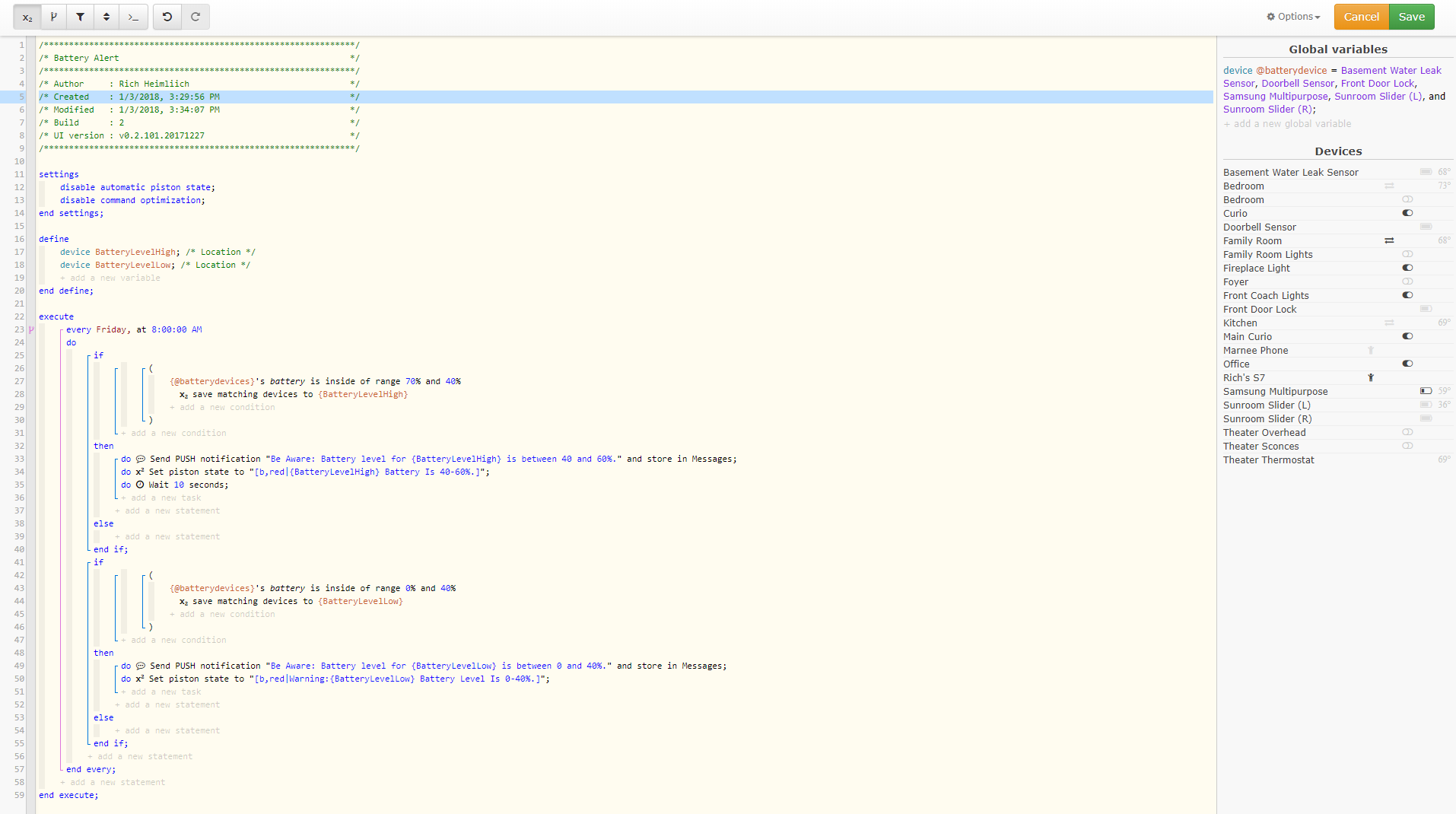Toggle the Curio switch

pos(1407,213)
